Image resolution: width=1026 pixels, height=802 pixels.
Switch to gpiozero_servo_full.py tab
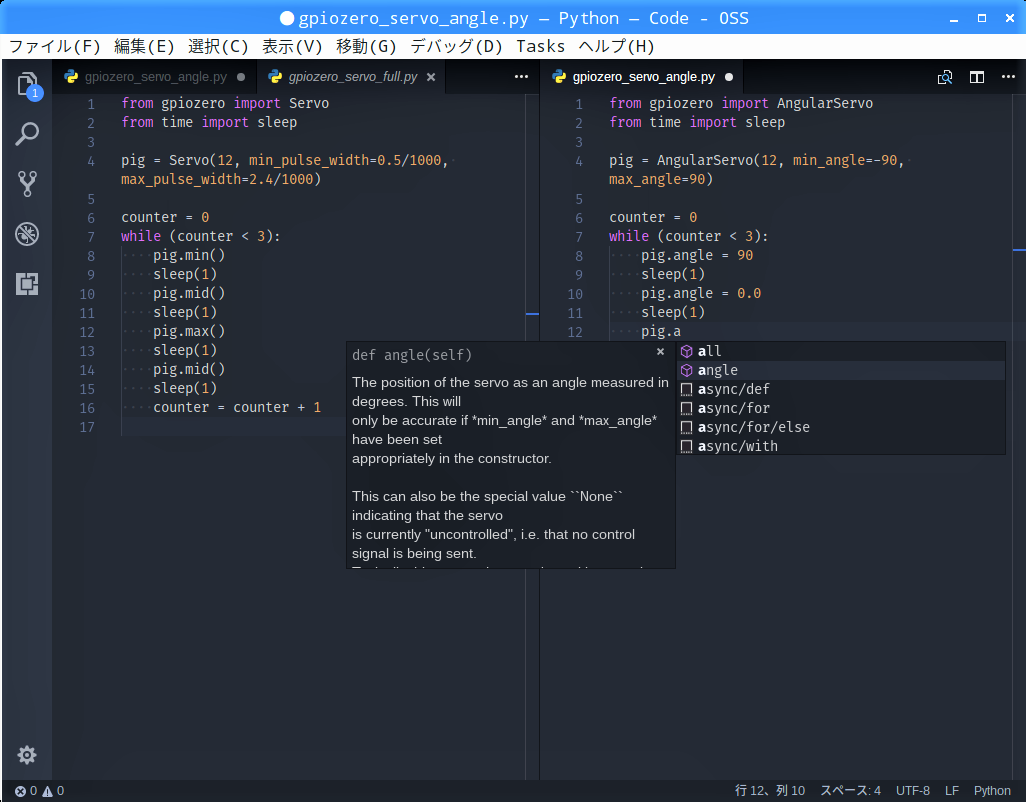[x=353, y=77]
